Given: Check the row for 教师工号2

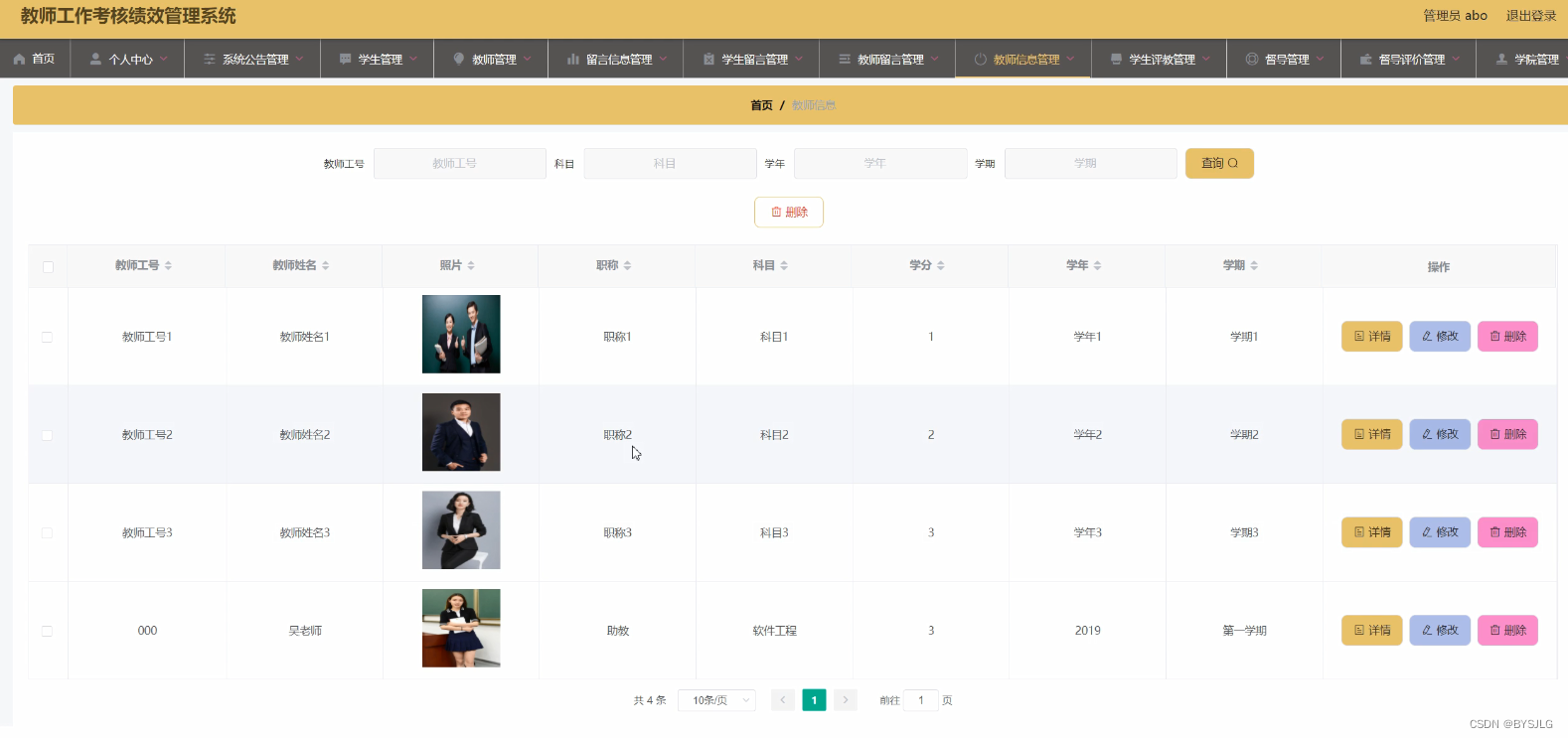Looking at the screenshot, I should tap(47, 435).
